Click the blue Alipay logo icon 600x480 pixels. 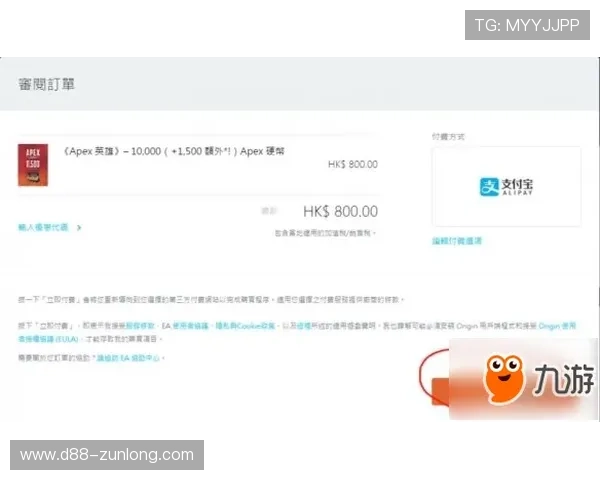(489, 187)
